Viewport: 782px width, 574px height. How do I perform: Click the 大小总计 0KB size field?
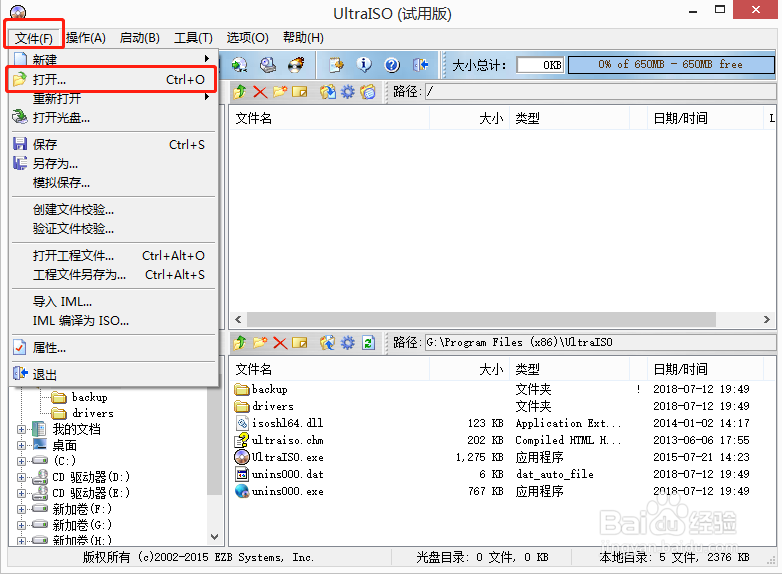tap(541, 65)
